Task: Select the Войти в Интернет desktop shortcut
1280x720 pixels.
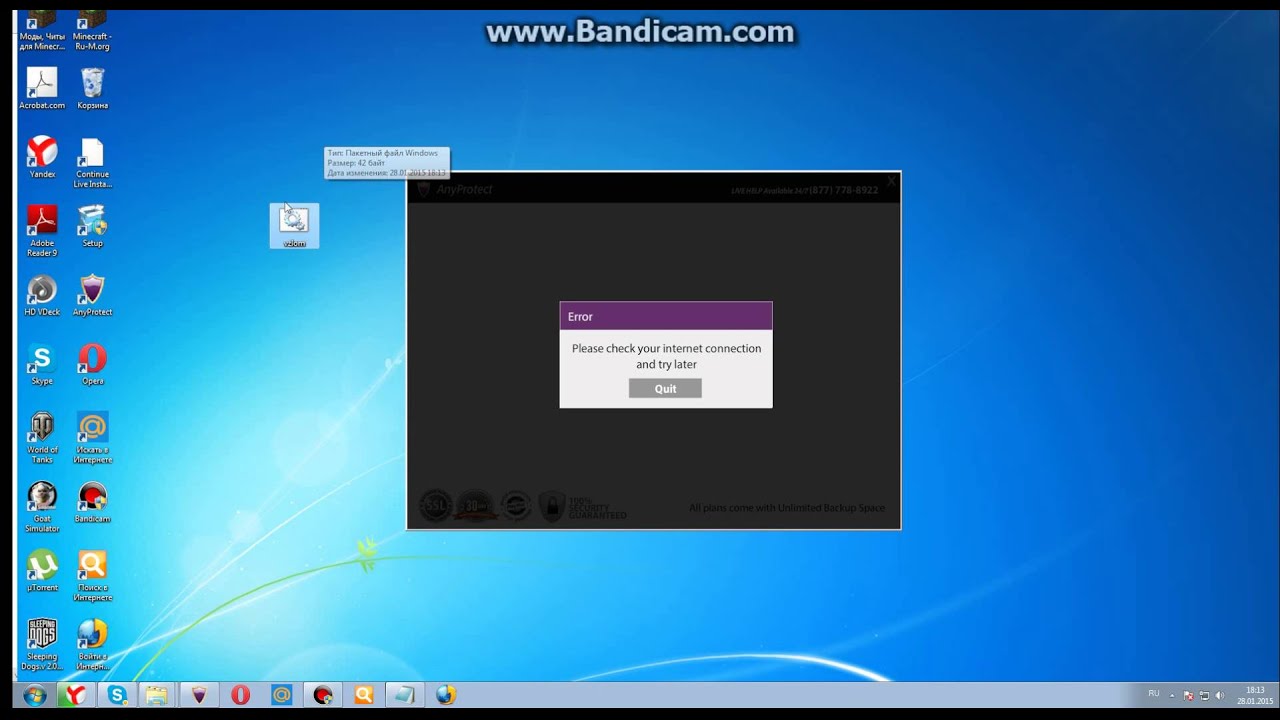Action: point(92,645)
